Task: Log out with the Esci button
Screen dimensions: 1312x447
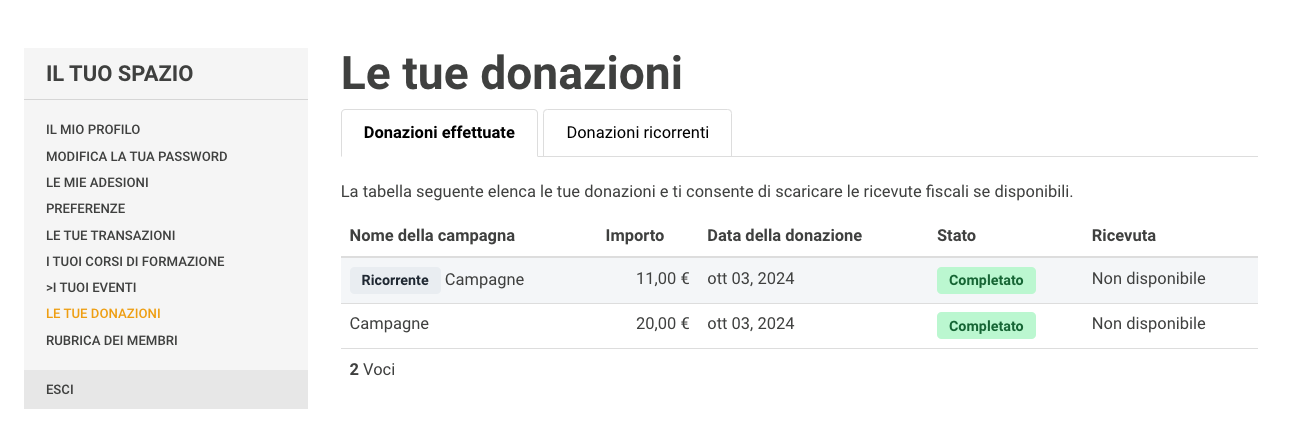Action: coord(60,390)
